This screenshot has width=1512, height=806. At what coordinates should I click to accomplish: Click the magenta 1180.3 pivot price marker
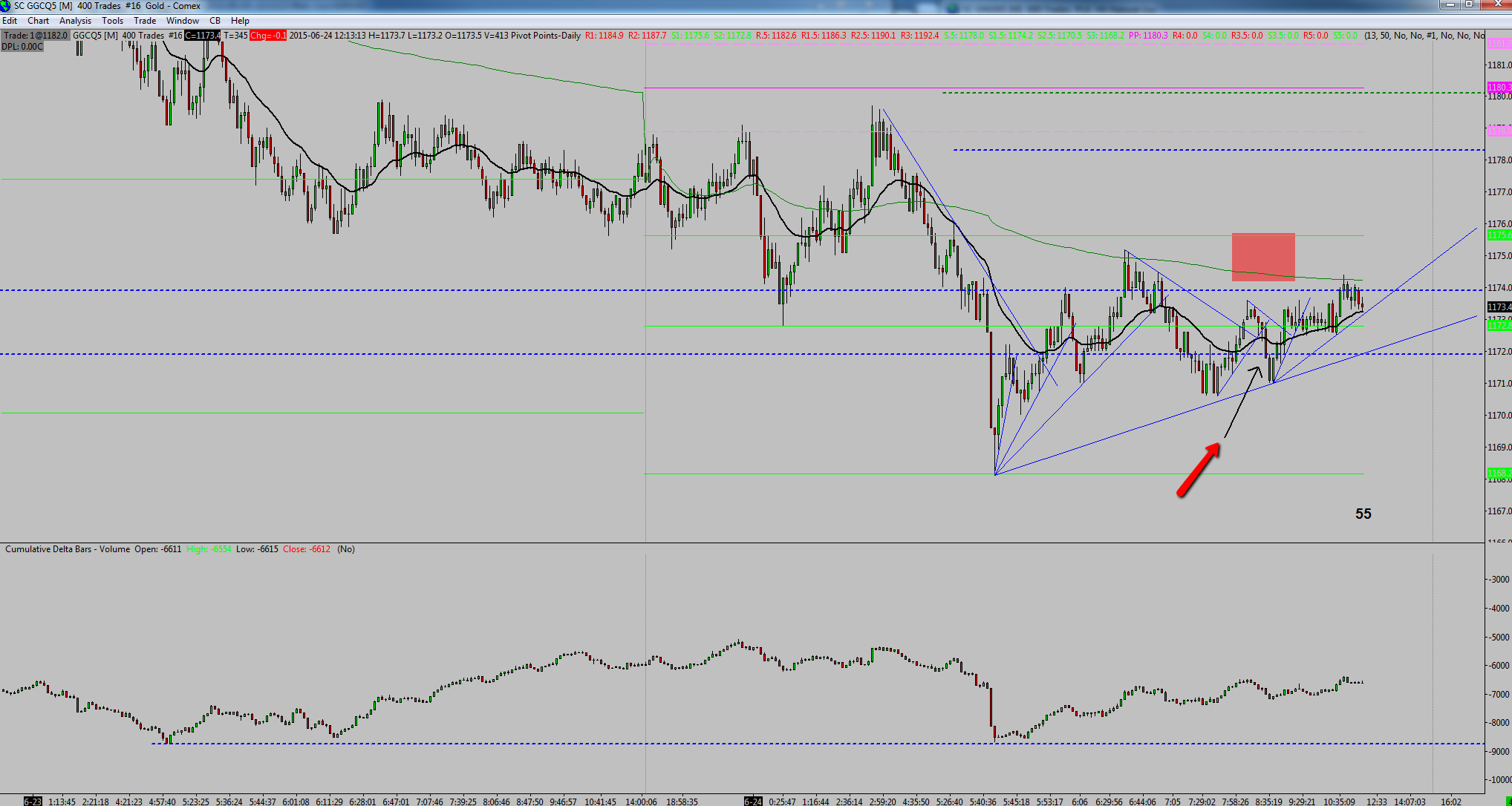[x=1499, y=88]
